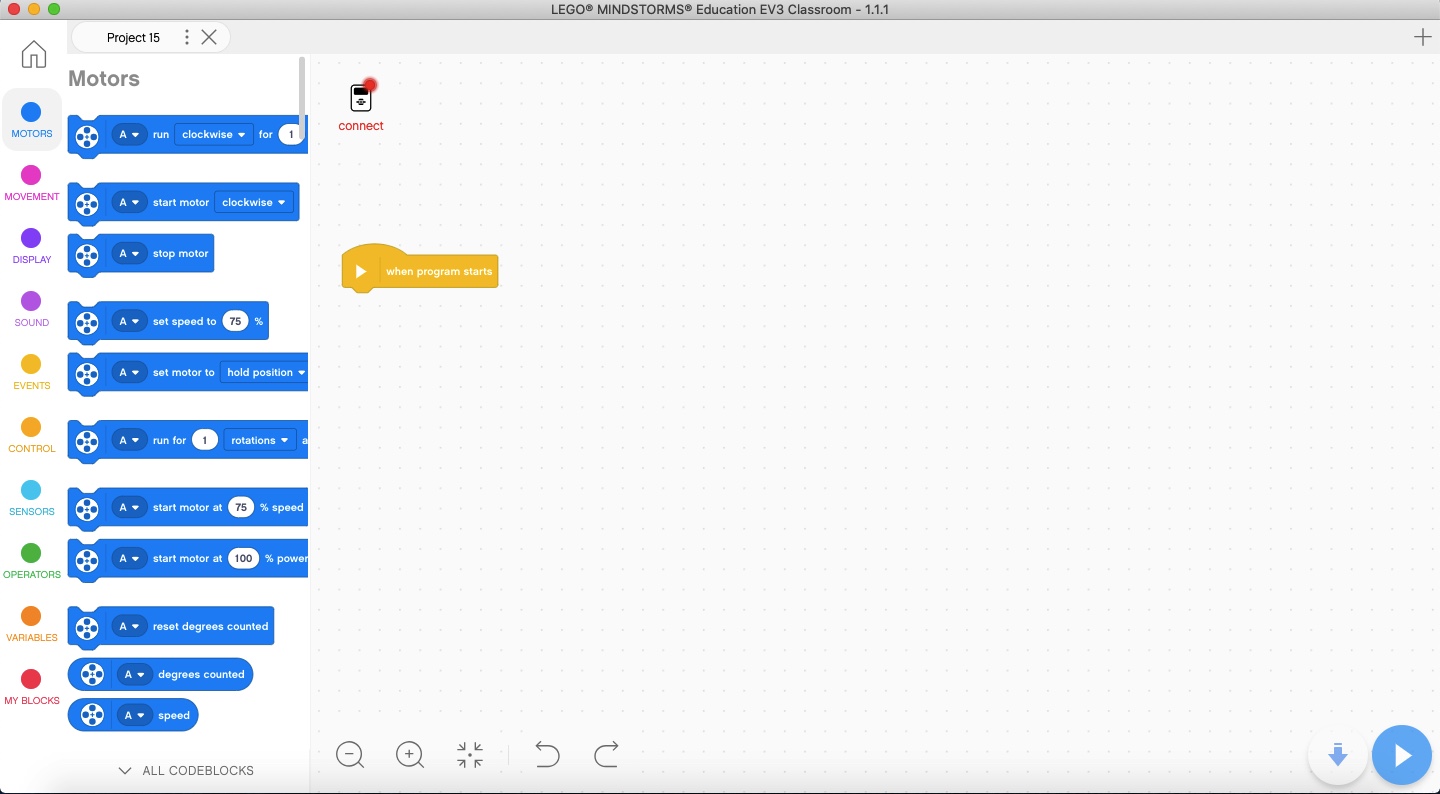Run the program with the play button

(x=1402, y=756)
